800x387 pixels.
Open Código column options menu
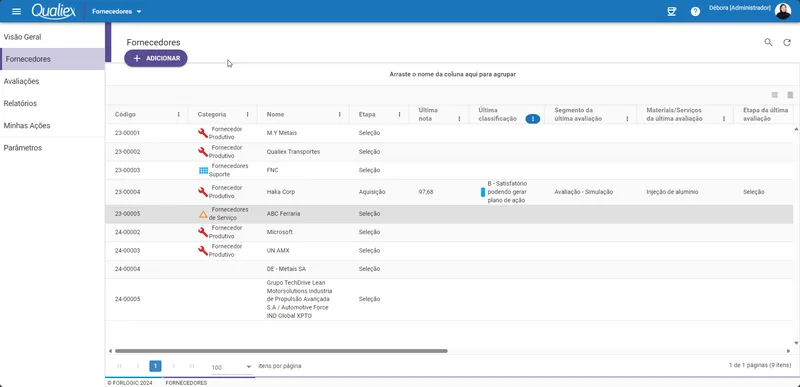coord(179,114)
